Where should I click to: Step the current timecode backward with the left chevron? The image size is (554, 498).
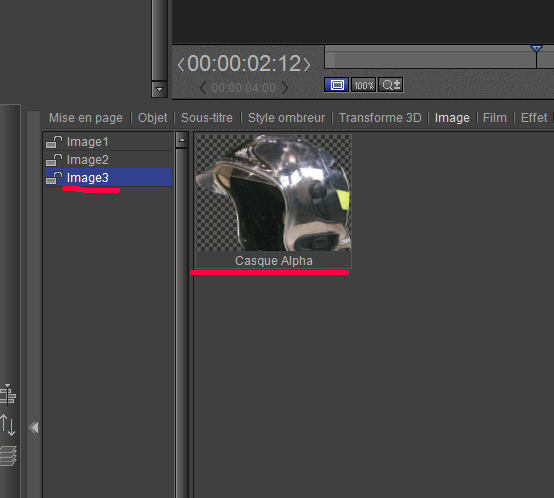click(x=181, y=65)
